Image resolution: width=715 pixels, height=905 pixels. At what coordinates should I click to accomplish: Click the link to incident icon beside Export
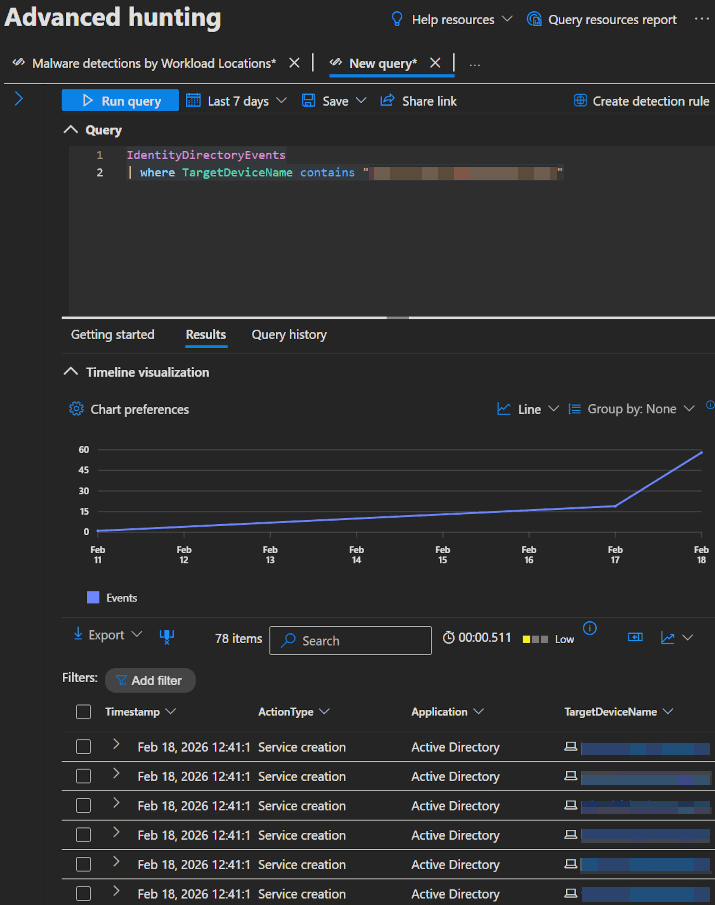[167, 636]
